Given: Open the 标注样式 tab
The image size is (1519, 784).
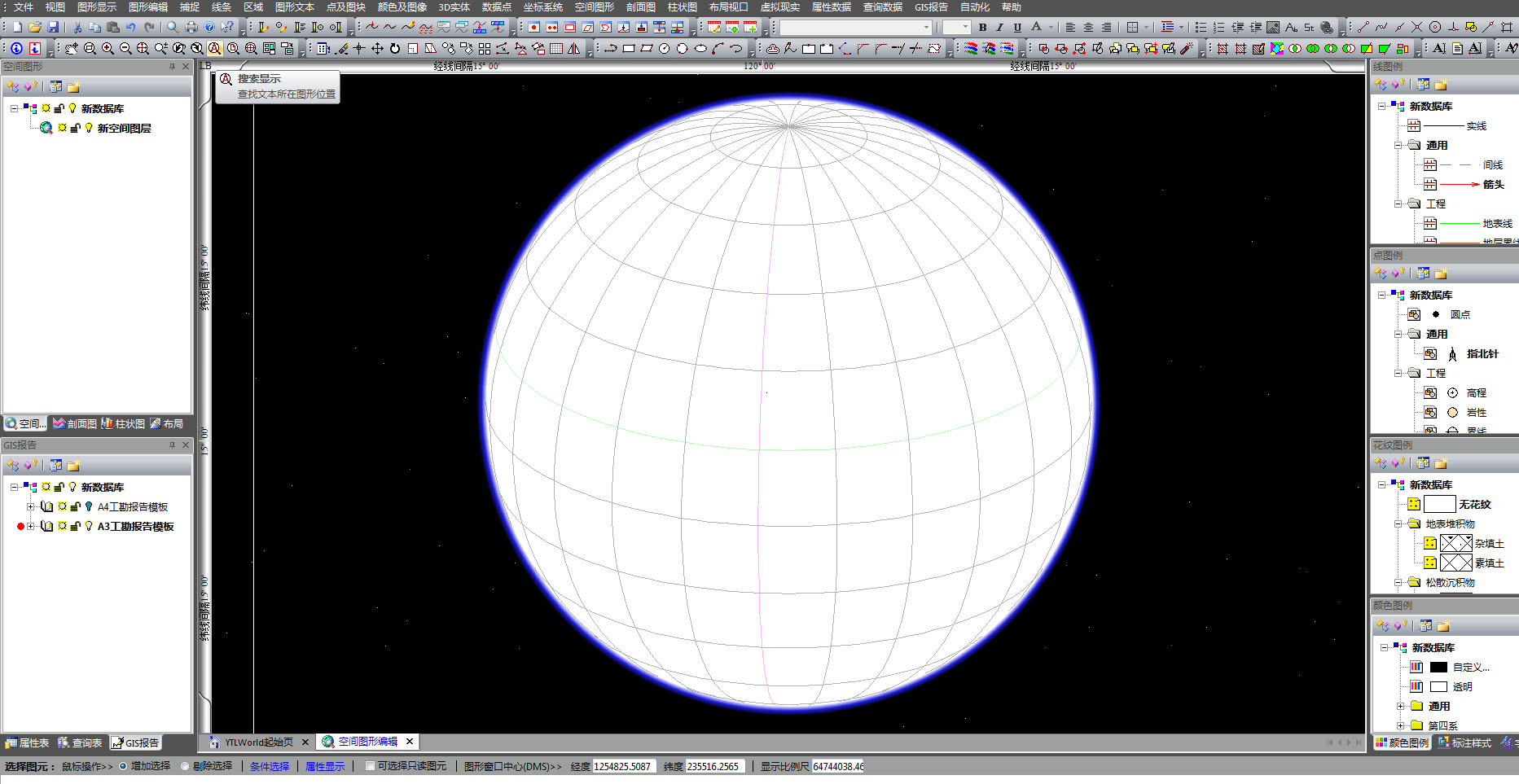Looking at the screenshot, I should coord(1464,742).
